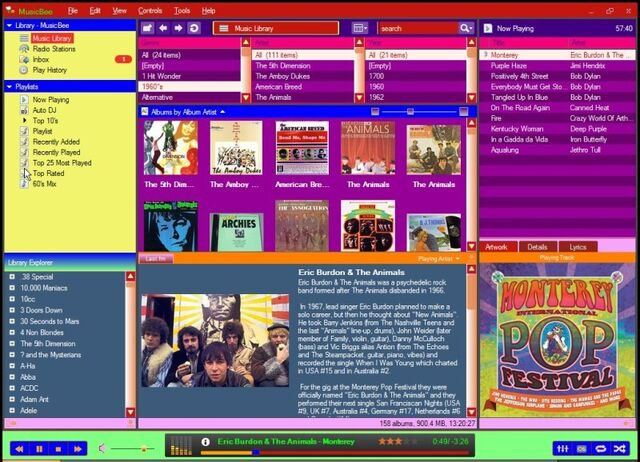This screenshot has height=462, width=640.
Task: Open the Tools menu
Action: pos(182,11)
